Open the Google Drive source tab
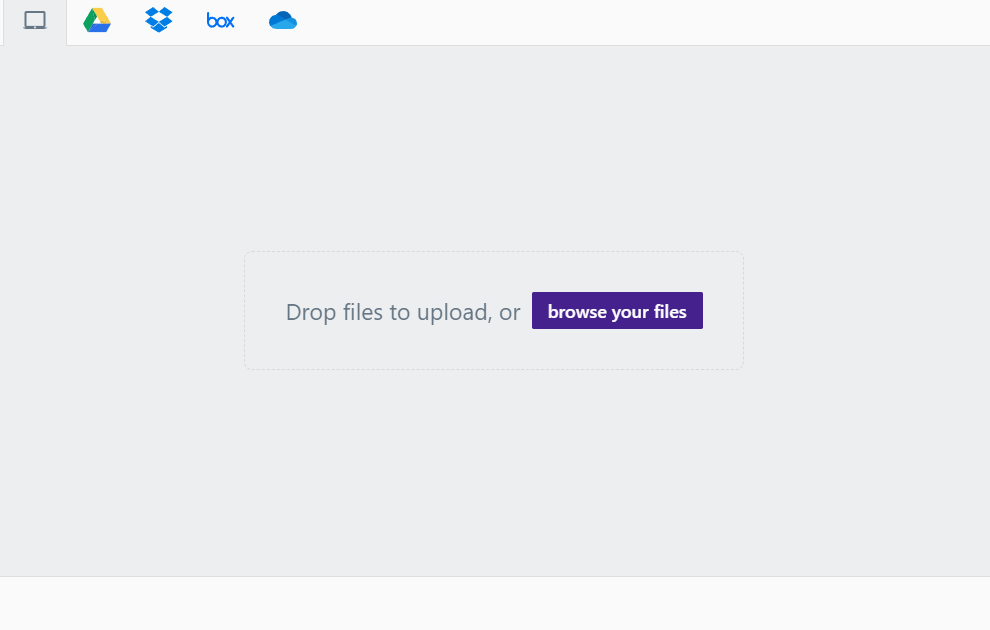This screenshot has width=990, height=630. tap(97, 21)
